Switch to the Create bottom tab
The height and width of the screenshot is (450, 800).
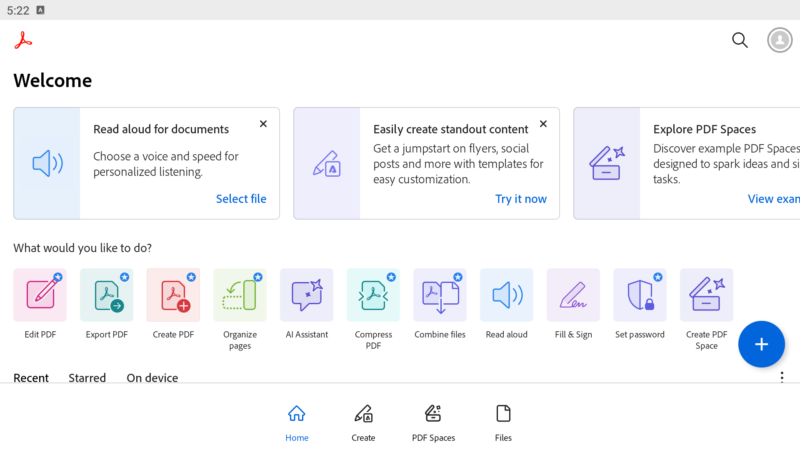363,423
